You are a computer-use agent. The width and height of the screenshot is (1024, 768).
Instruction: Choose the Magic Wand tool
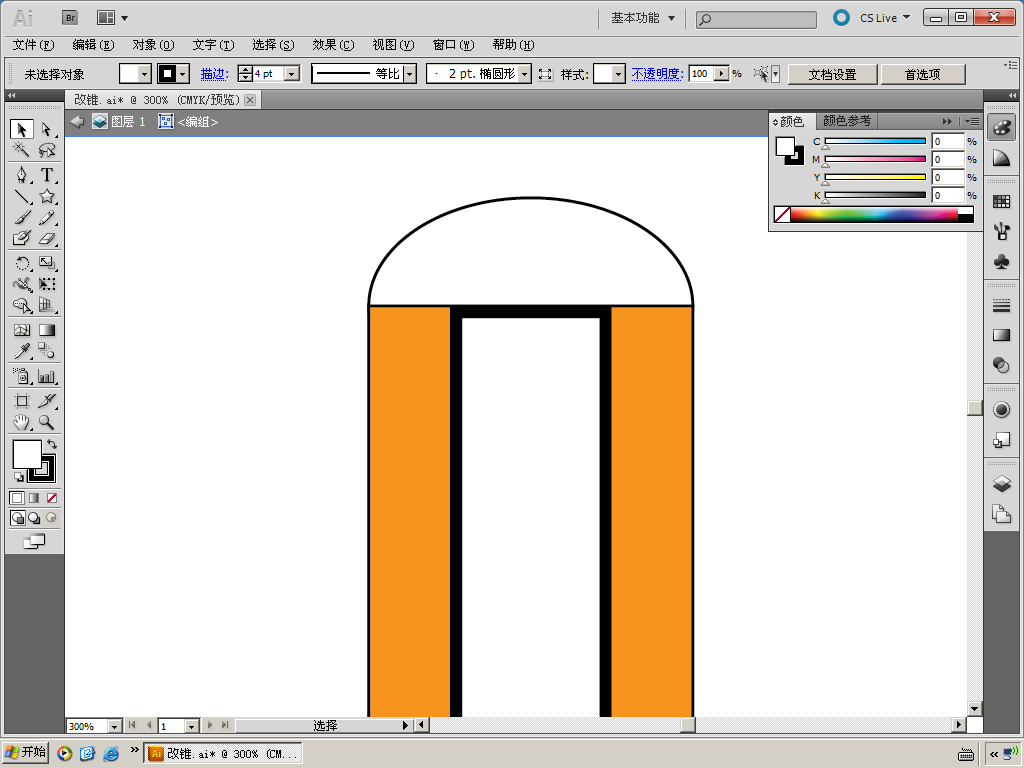(x=21, y=150)
